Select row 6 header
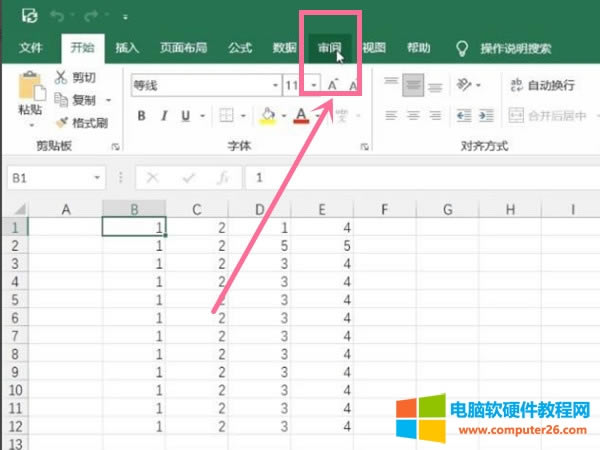 pos(15,318)
